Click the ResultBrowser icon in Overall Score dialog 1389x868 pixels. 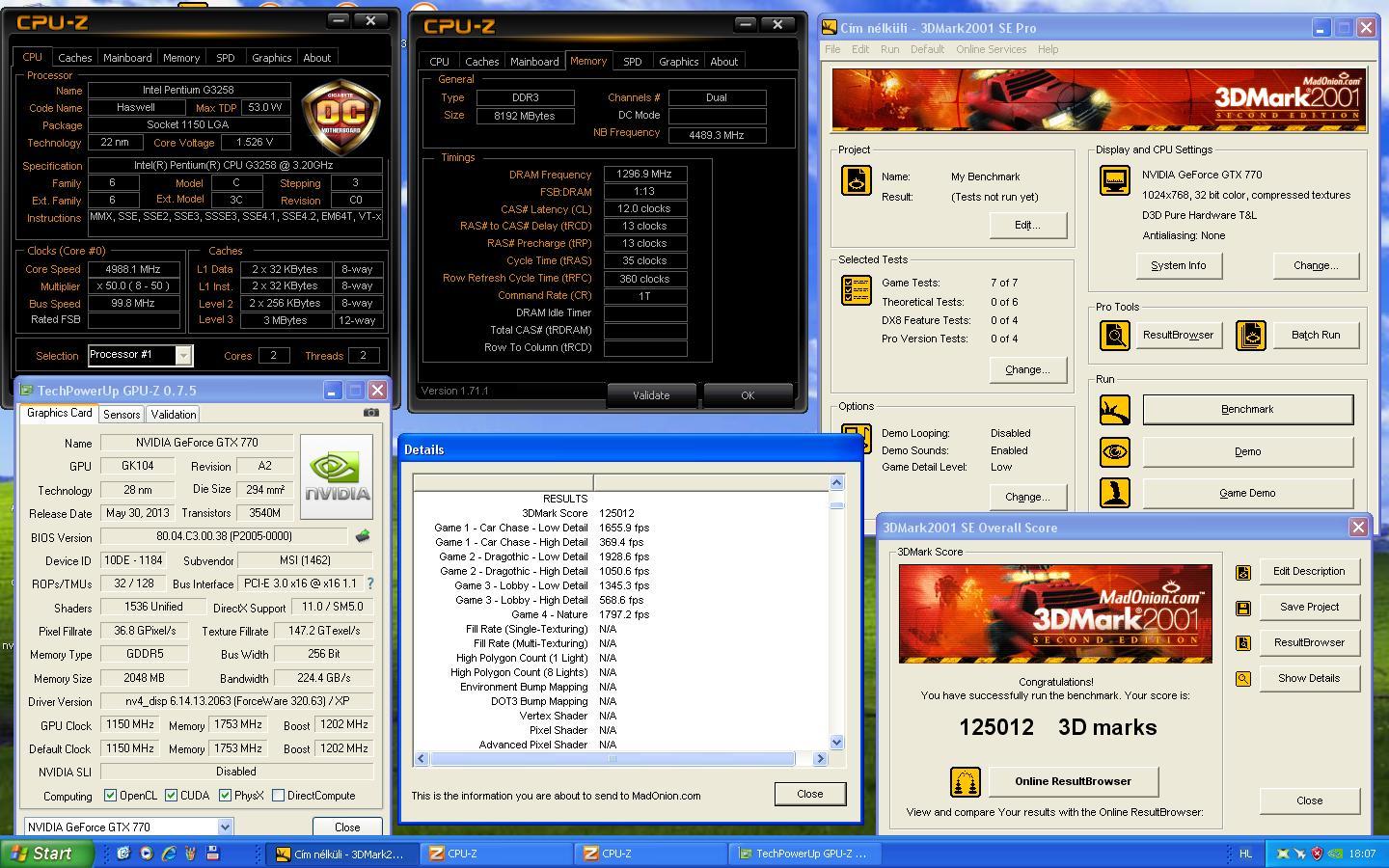point(1243,643)
